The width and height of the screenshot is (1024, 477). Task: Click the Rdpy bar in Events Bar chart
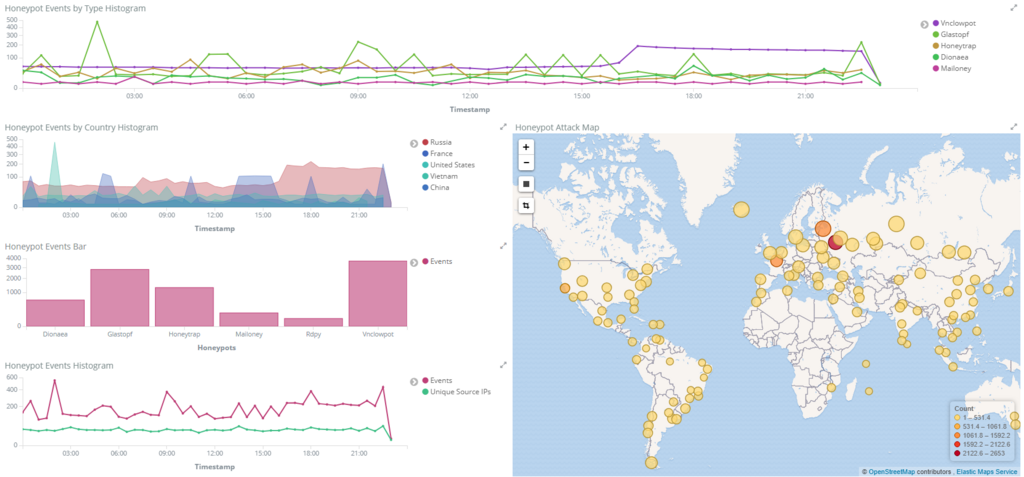tap(313, 322)
